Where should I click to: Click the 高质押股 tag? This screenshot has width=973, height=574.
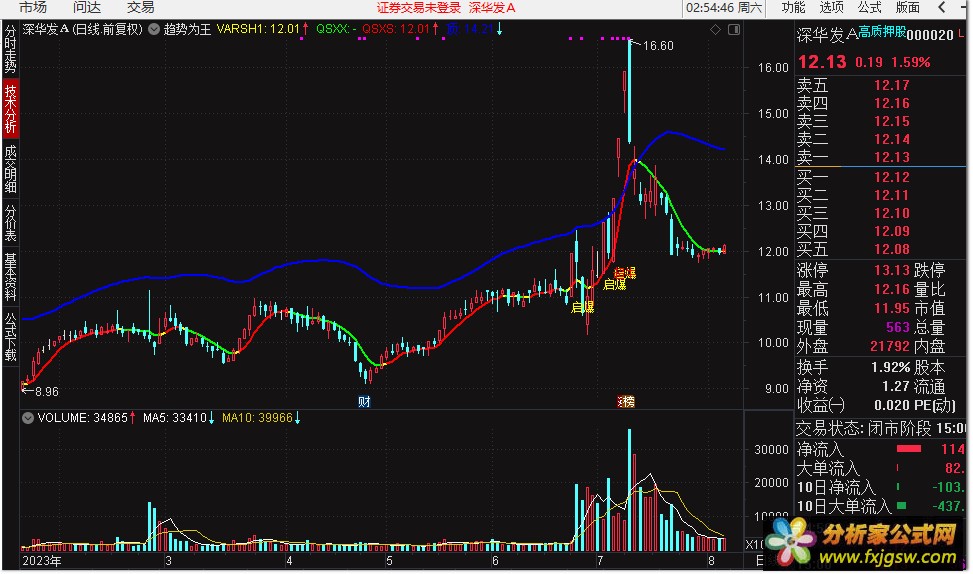882,32
